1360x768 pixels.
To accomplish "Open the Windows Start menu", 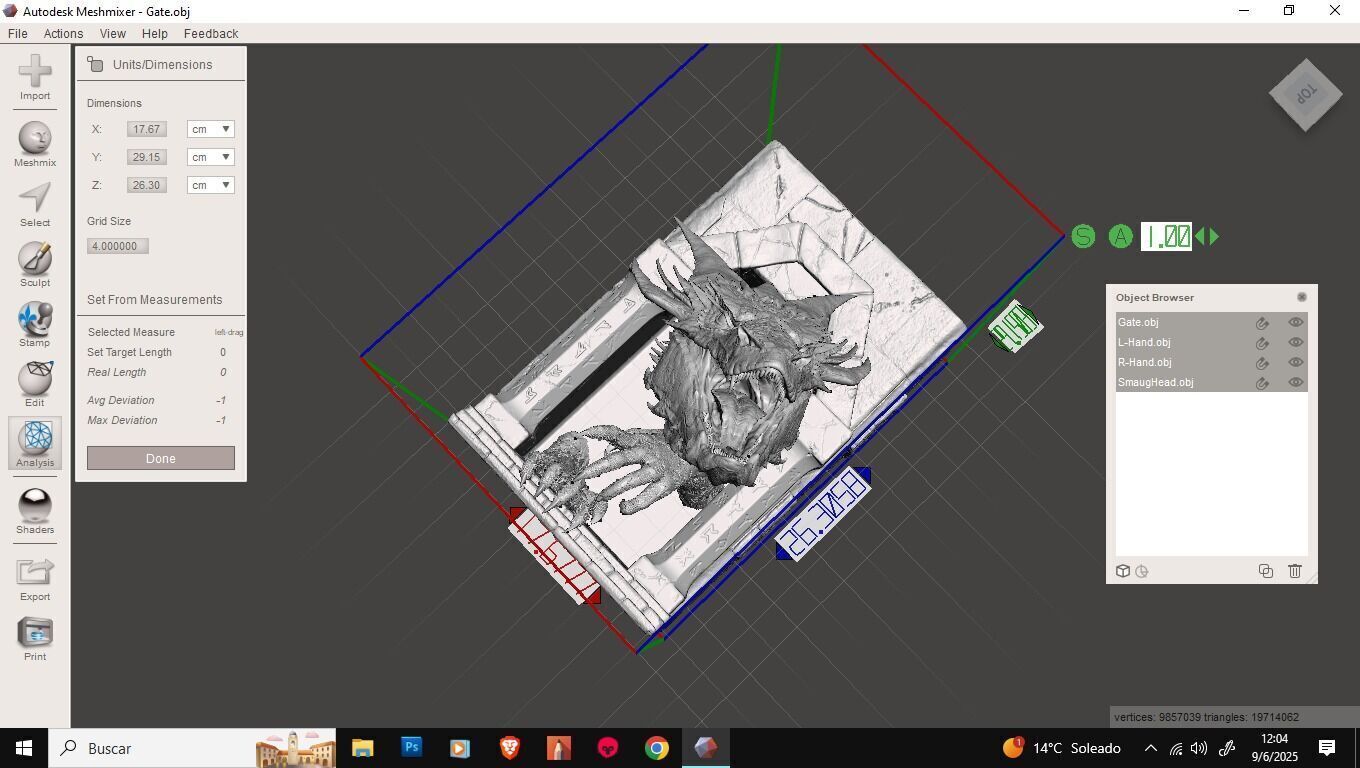I will pos(24,748).
